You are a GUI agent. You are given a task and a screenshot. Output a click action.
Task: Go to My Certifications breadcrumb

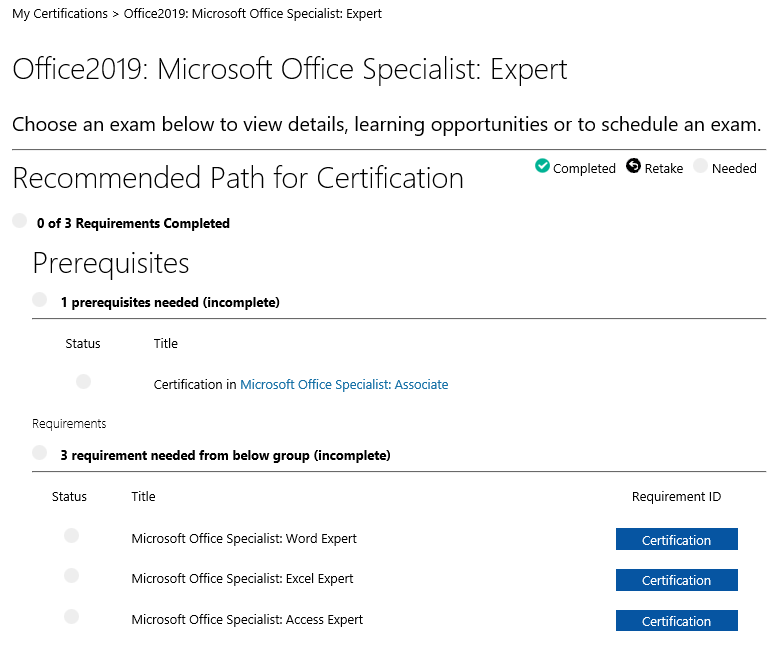pos(59,14)
